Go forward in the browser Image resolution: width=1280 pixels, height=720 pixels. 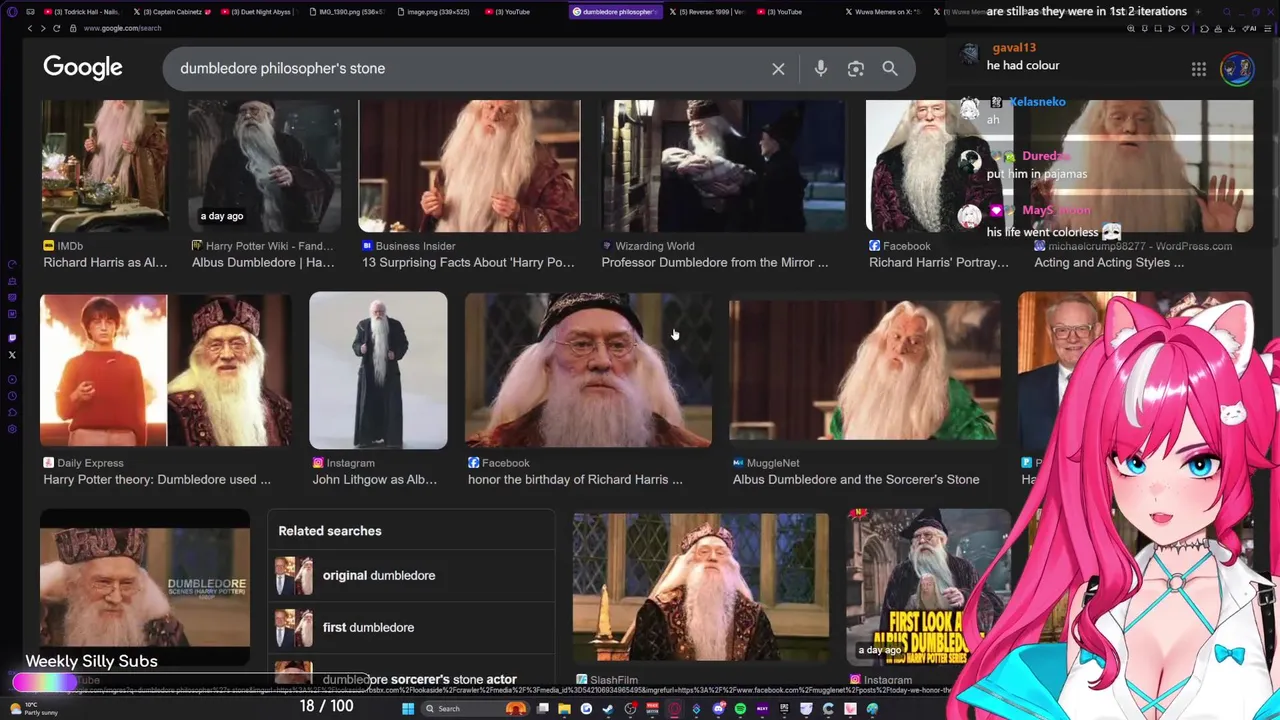pos(43,28)
